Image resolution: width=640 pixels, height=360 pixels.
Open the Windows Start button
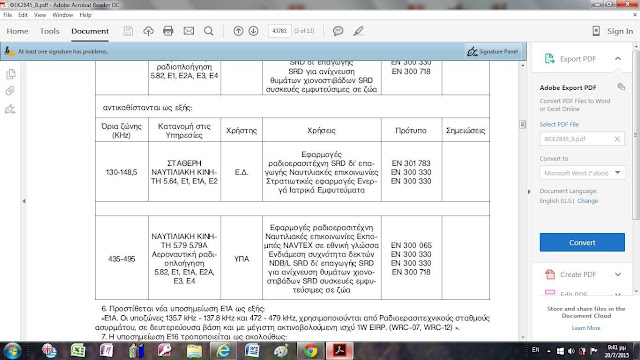pos(12,351)
